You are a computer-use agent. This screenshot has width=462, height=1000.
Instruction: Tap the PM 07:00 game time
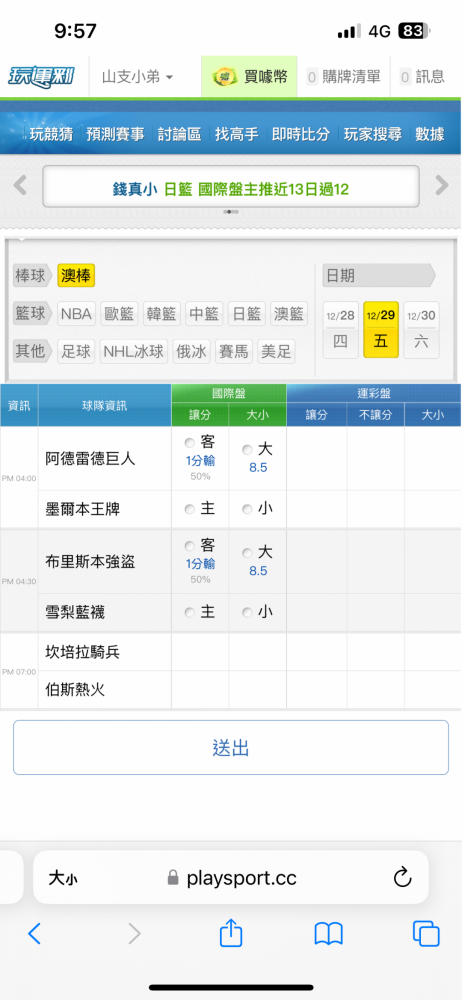(x=19, y=672)
